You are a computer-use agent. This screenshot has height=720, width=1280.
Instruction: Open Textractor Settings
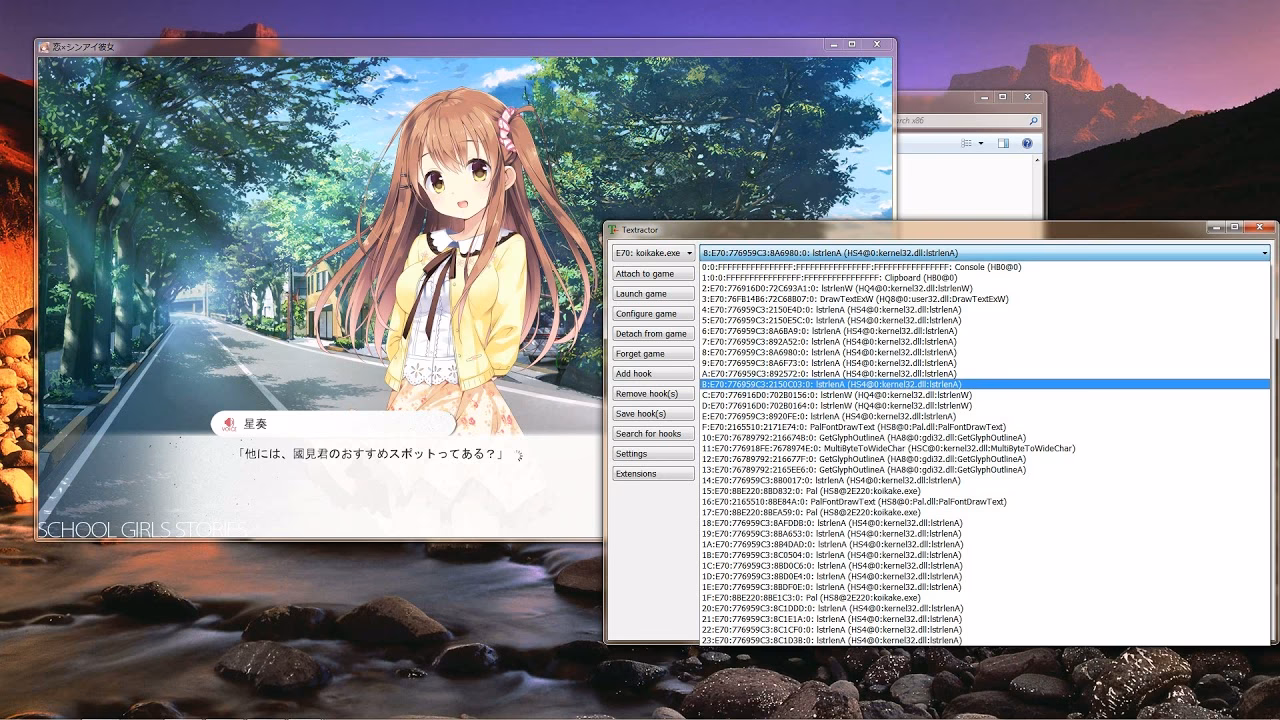click(x=654, y=454)
